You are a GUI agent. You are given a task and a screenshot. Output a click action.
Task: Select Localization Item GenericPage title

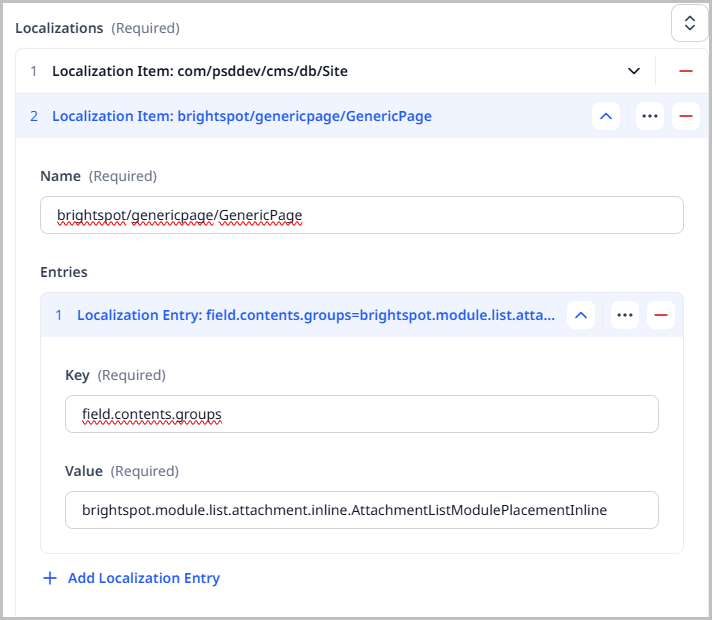coord(242,116)
